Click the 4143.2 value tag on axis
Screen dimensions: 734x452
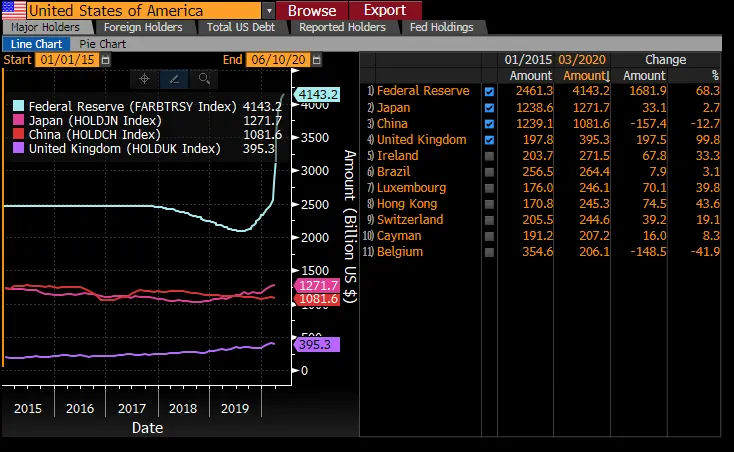pos(319,94)
